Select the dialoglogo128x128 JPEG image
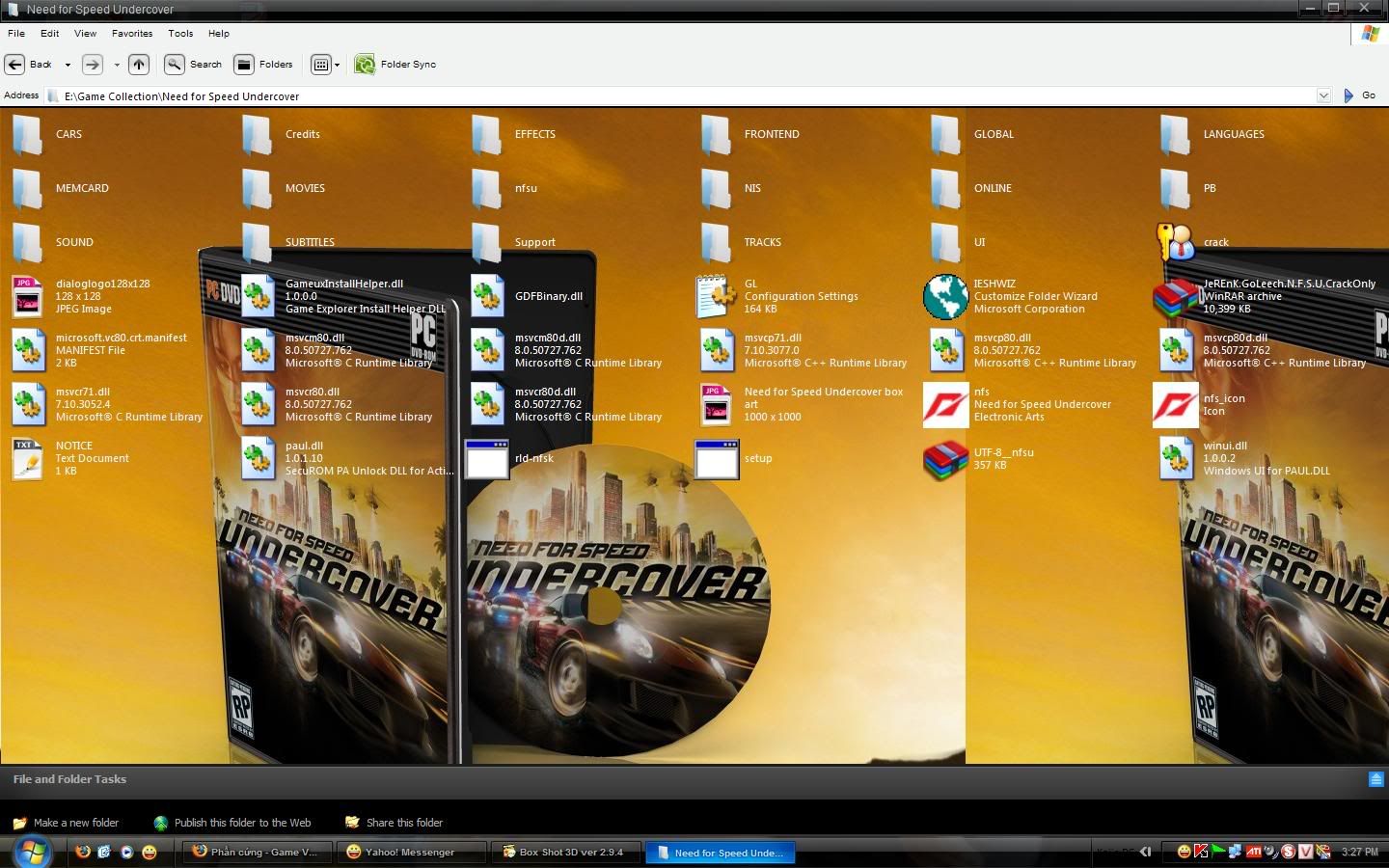Image resolution: width=1389 pixels, height=868 pixels. (x=82, y=296)
